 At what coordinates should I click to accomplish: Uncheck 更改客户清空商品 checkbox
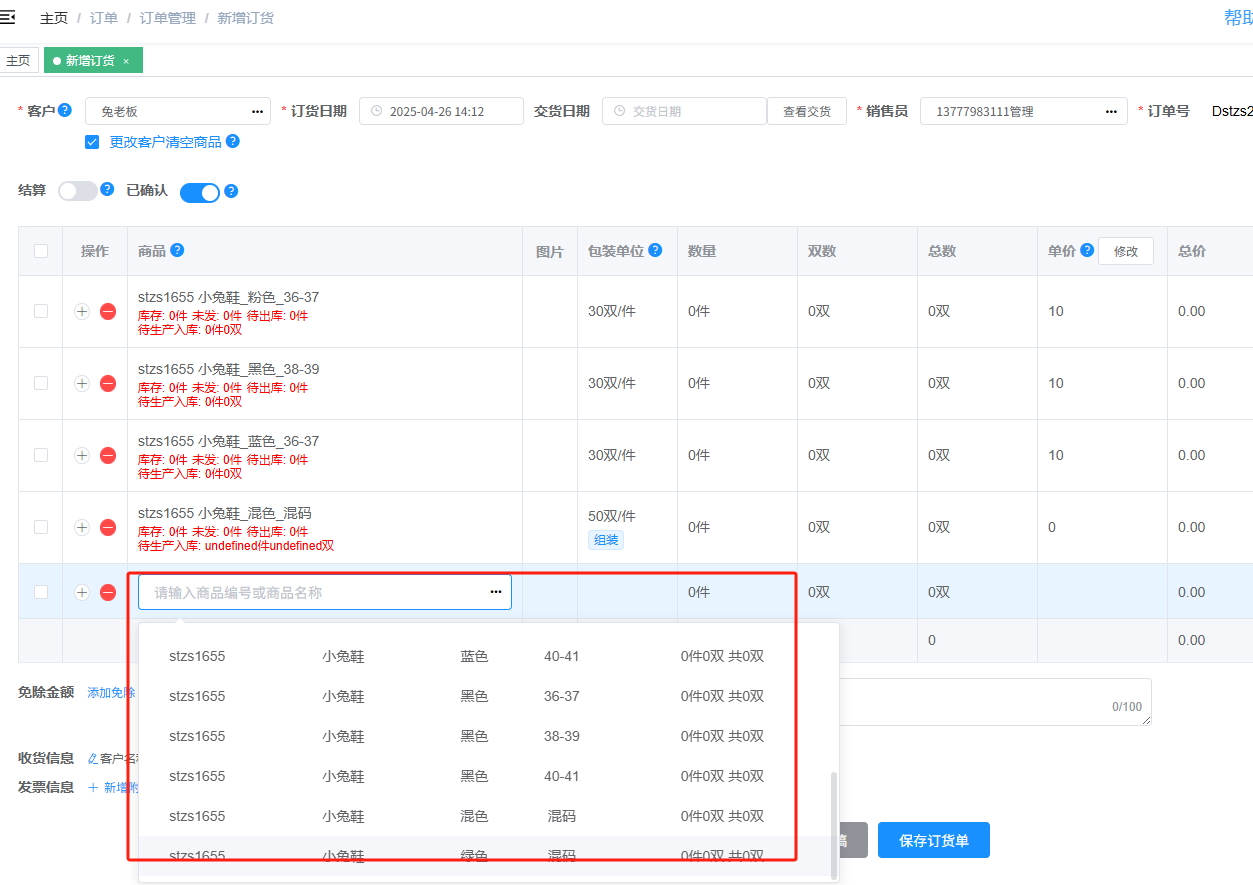[x=92, y=142]
